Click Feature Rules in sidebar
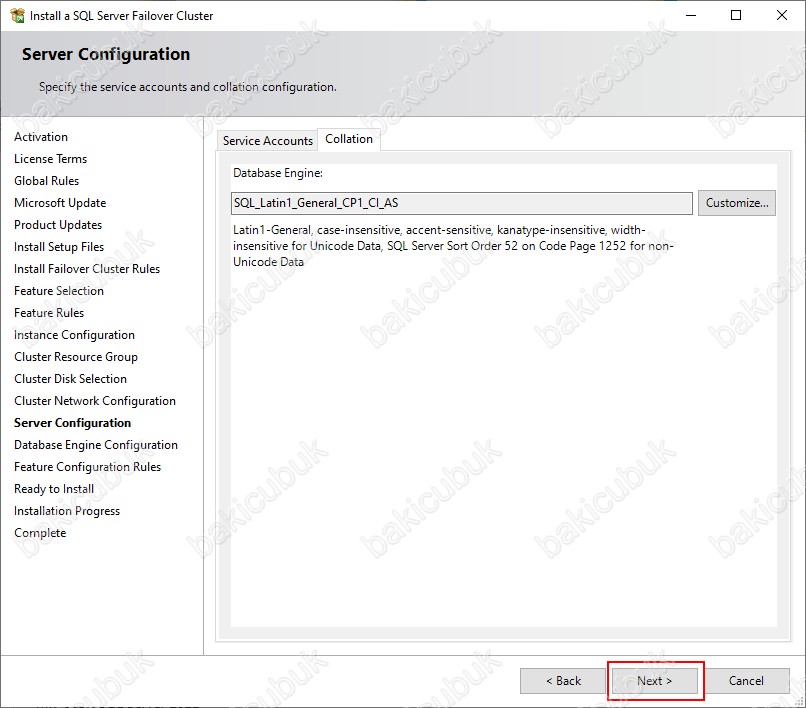The height and width of the screenshot is (708, 806). 49,313
